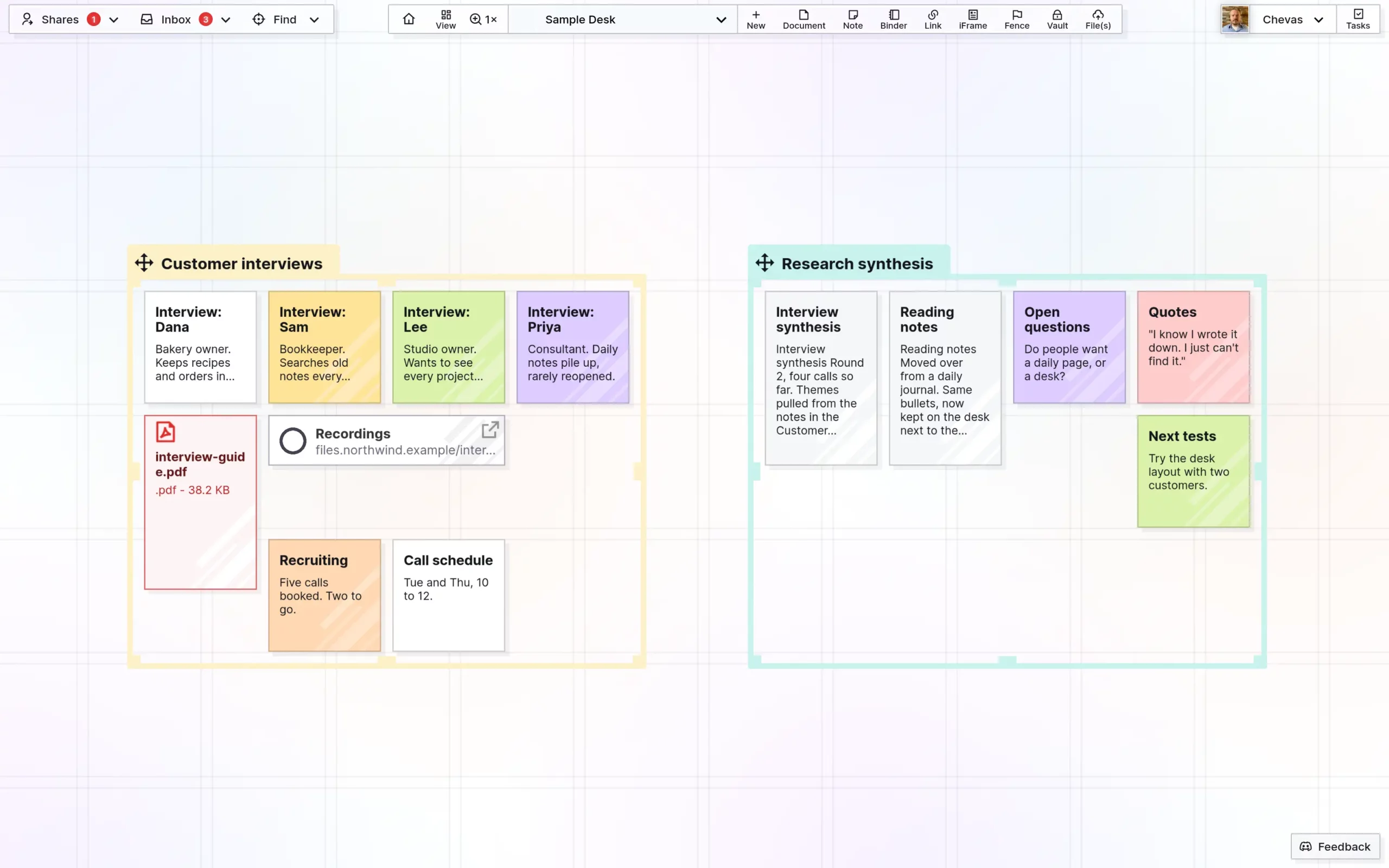Screen dimensions: 1389x868
Task: Open the Tasks panel
Action: [1358, 19]
